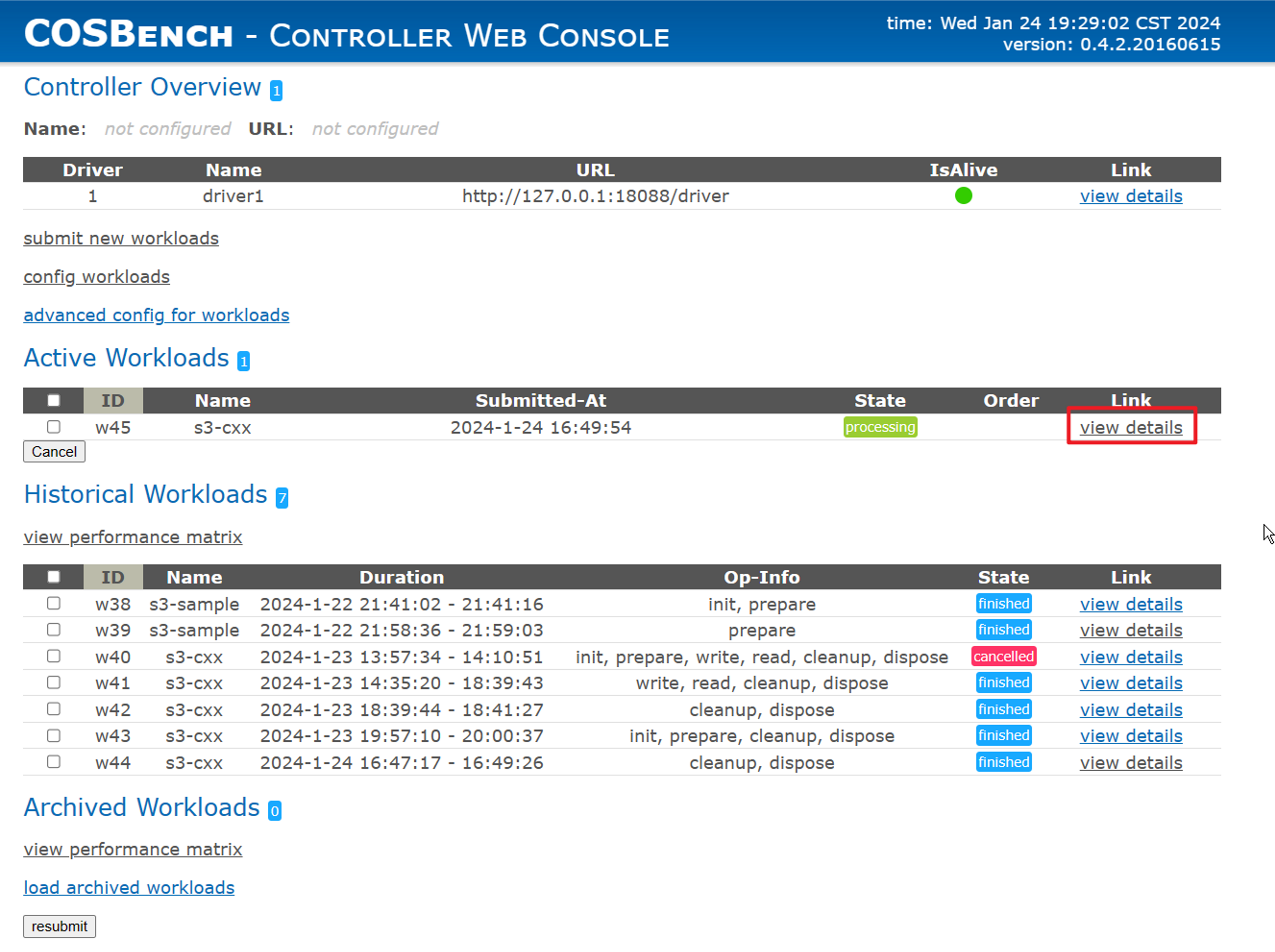1275x952 pixels.
Task: Open config workloads link
Action: [x=96, y=277]
